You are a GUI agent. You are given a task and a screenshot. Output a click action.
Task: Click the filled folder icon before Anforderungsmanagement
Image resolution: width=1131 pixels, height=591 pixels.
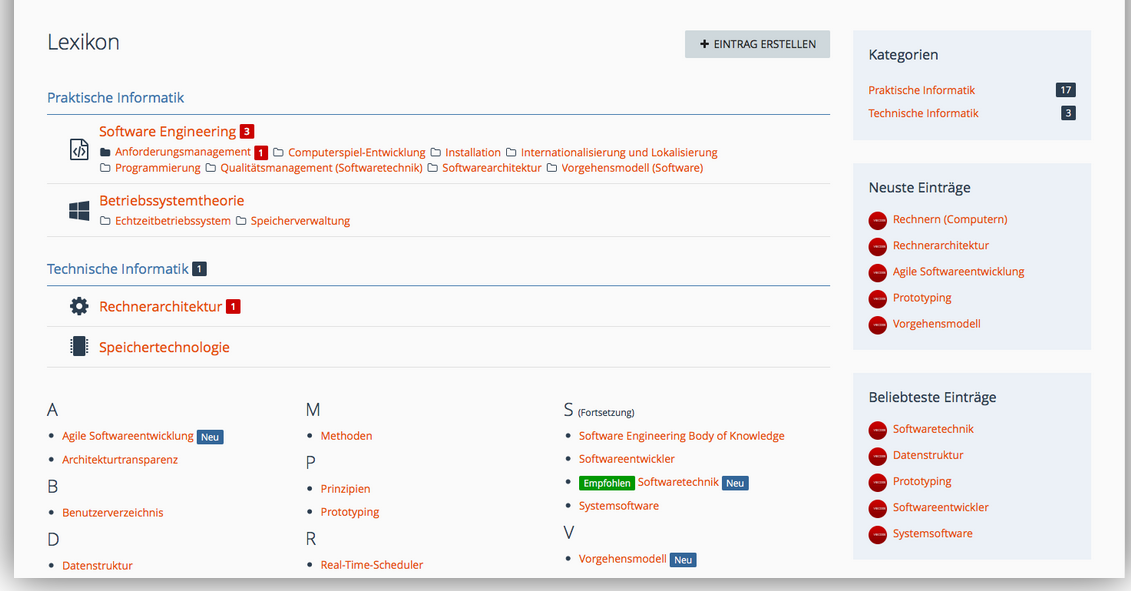click(106, 153)
